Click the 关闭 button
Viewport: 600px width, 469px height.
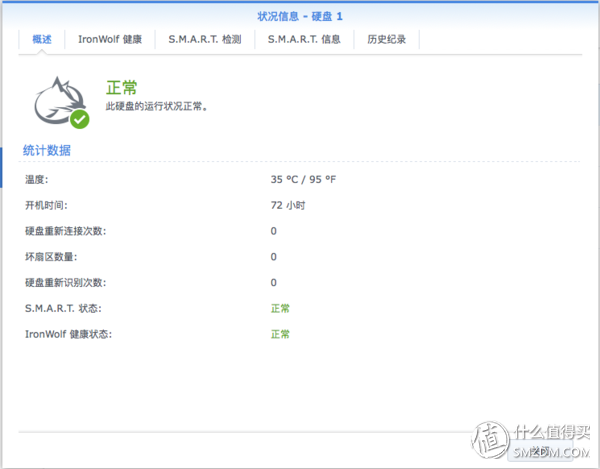540,451
